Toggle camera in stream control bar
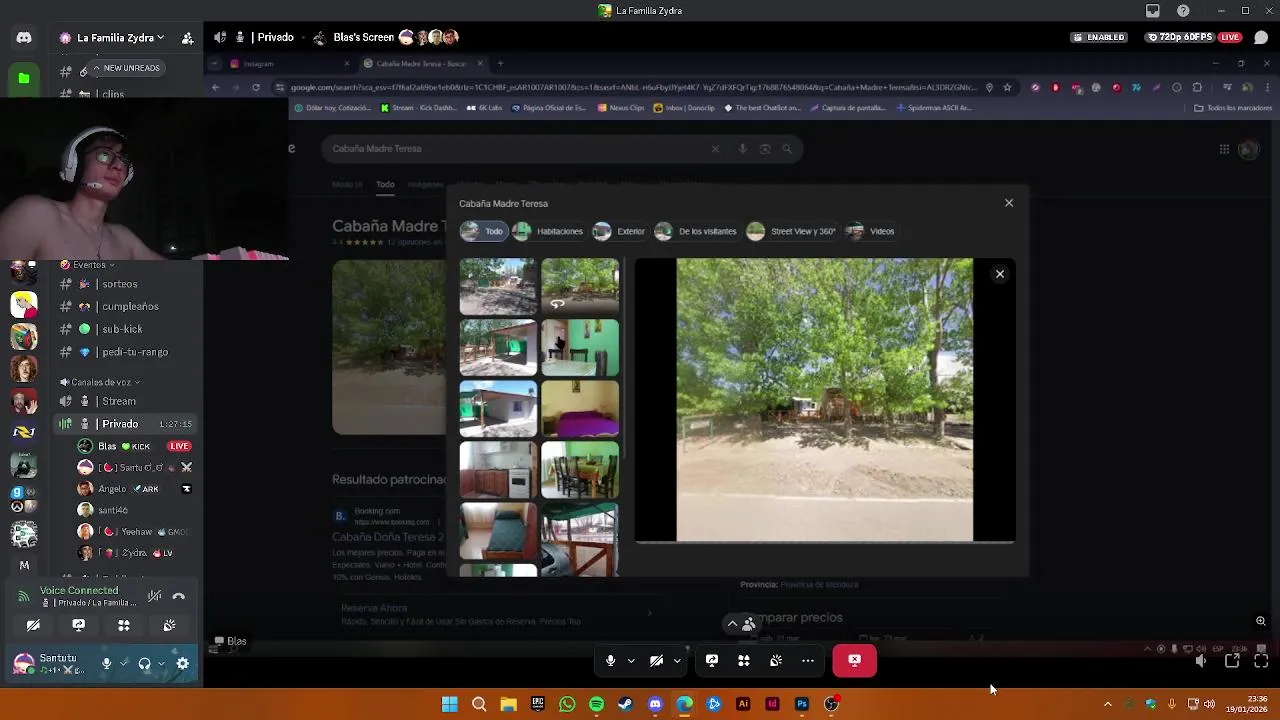 pyautogui.click(x=656, y=661)
